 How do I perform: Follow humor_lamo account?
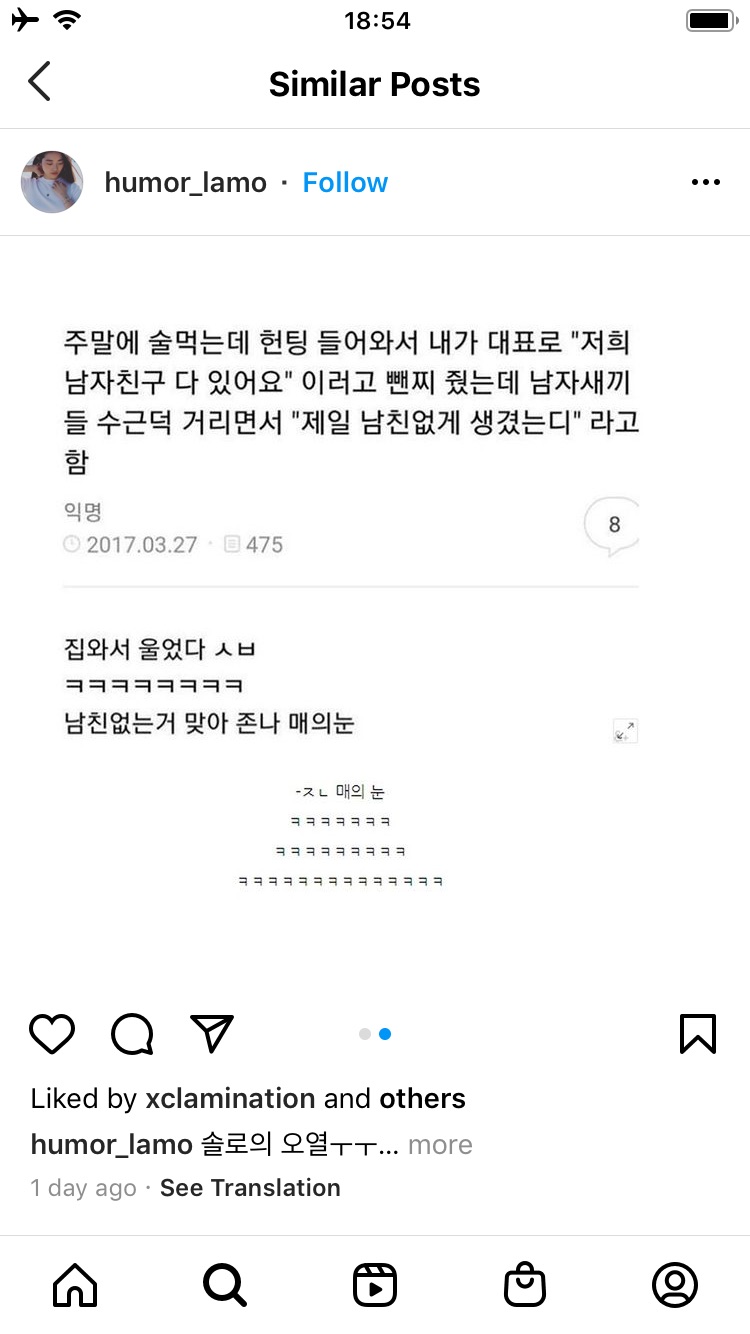coord(345,182)
